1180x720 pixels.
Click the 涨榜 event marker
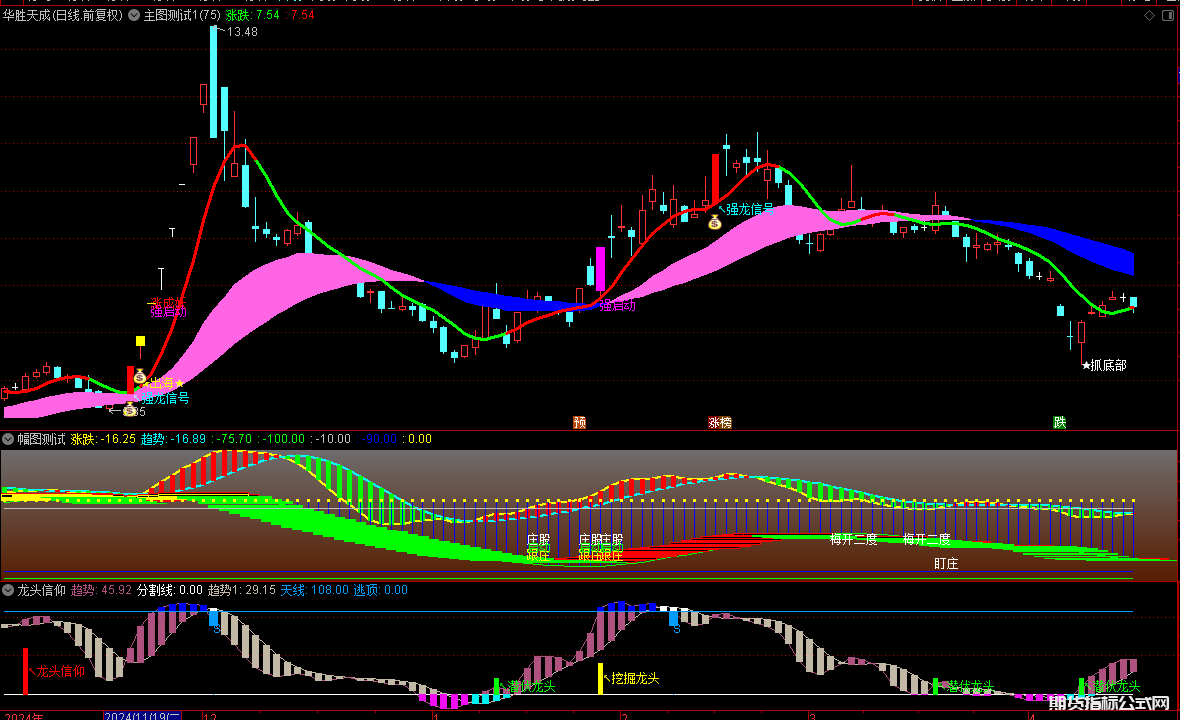(720, 422)
